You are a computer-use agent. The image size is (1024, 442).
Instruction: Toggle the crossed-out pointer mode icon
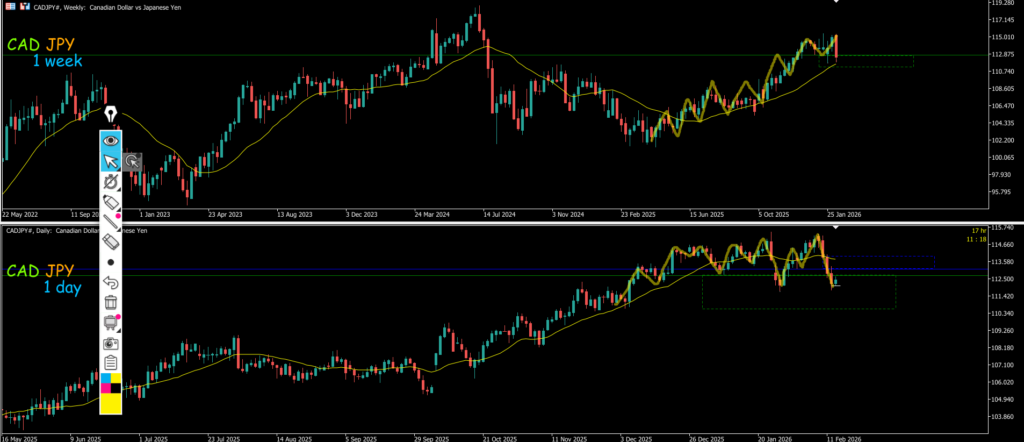coord(111,181)
